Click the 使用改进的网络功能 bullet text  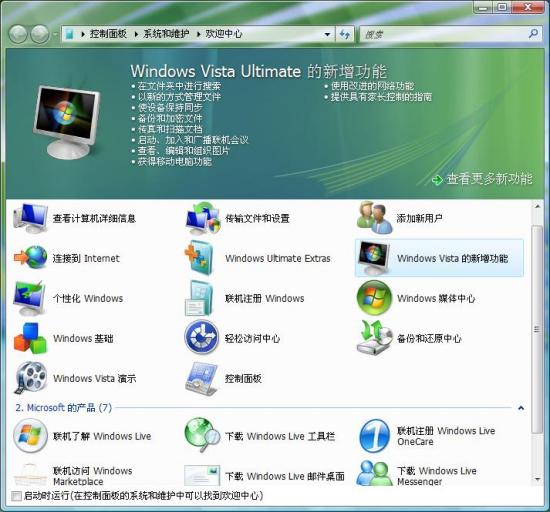(x=373, y=86)
